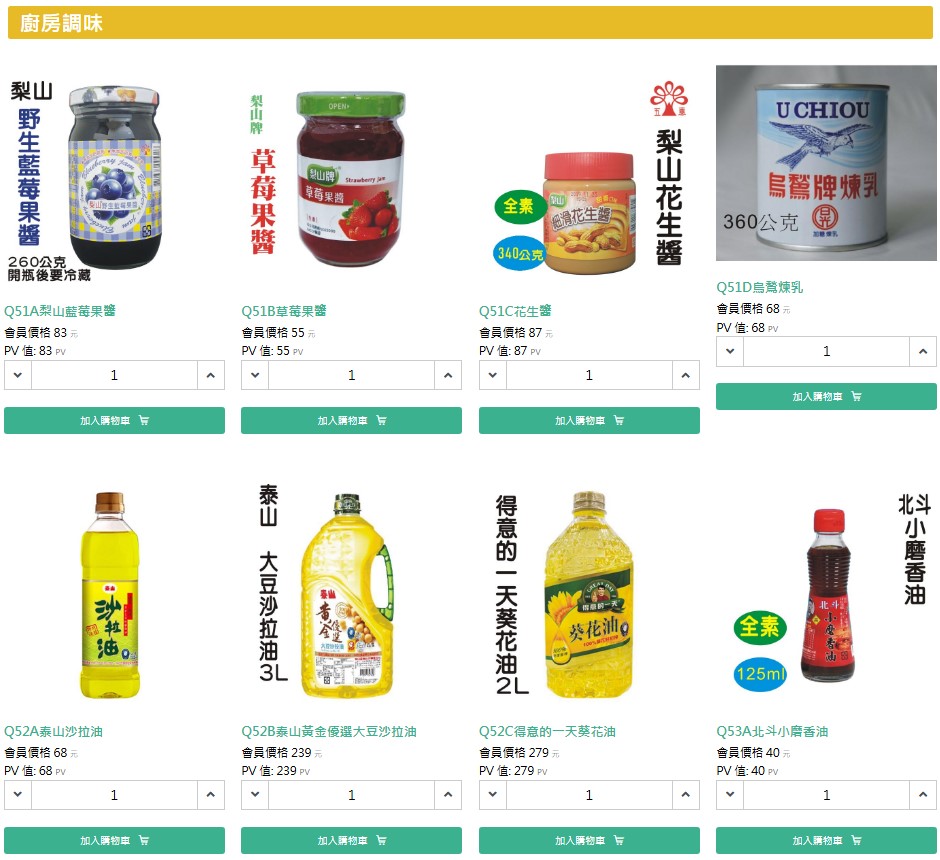Viewport: 940px width, 860px height.
Task: Increase quantity for Q52C得意的一天葵花油
Action: click(686, 795)
